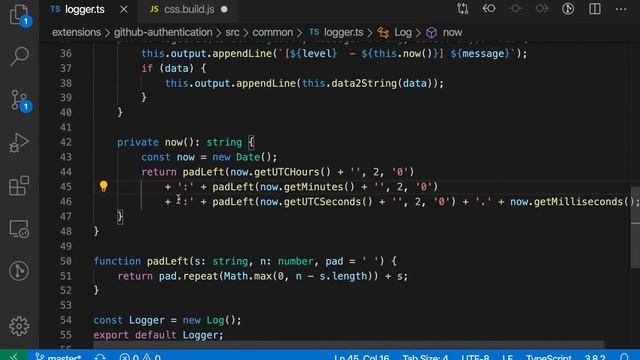The height and width of the screenshot is (360, 640).
Task: Click getMinutes on line 45
Action: coord(313,187)
